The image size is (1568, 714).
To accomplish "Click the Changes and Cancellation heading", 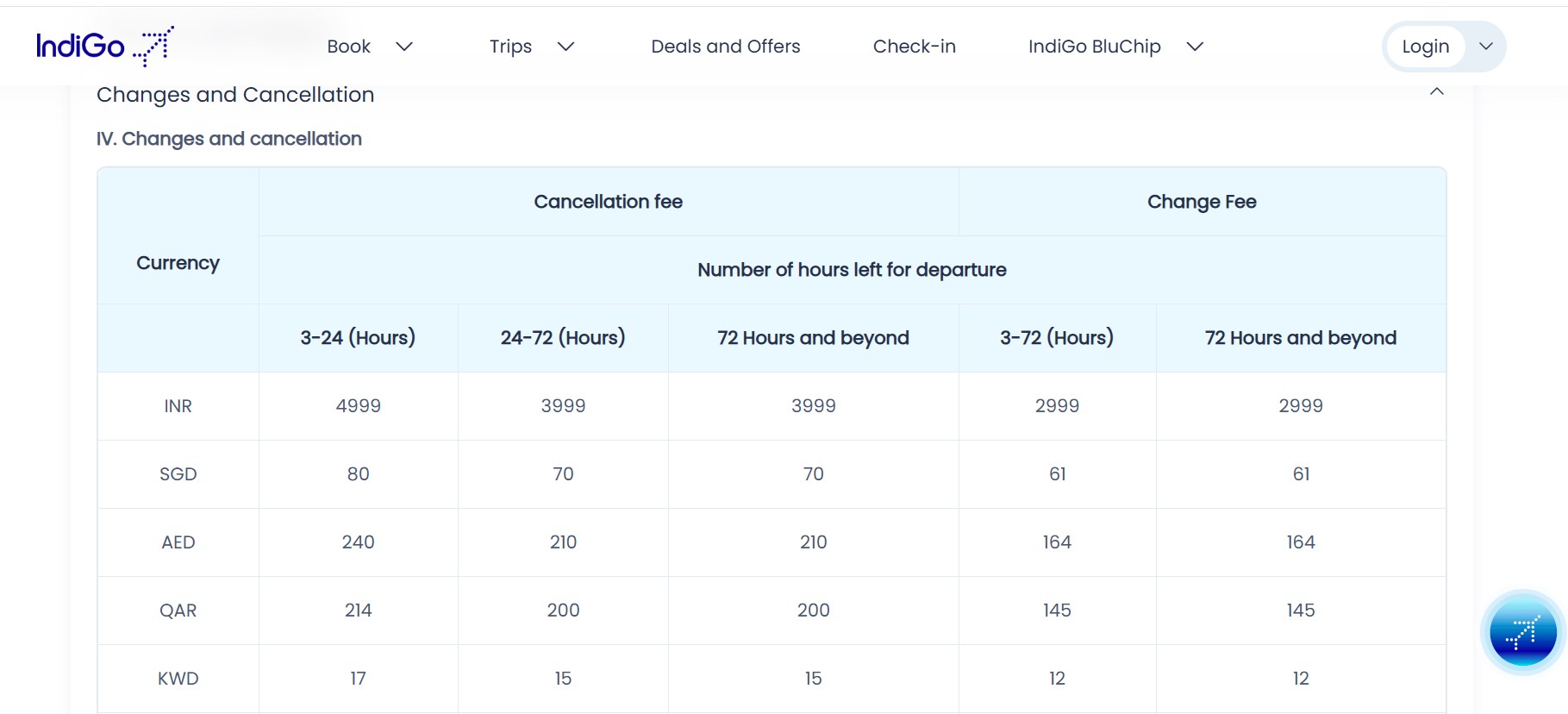I will pyautogui.click(x=235, y=95).
